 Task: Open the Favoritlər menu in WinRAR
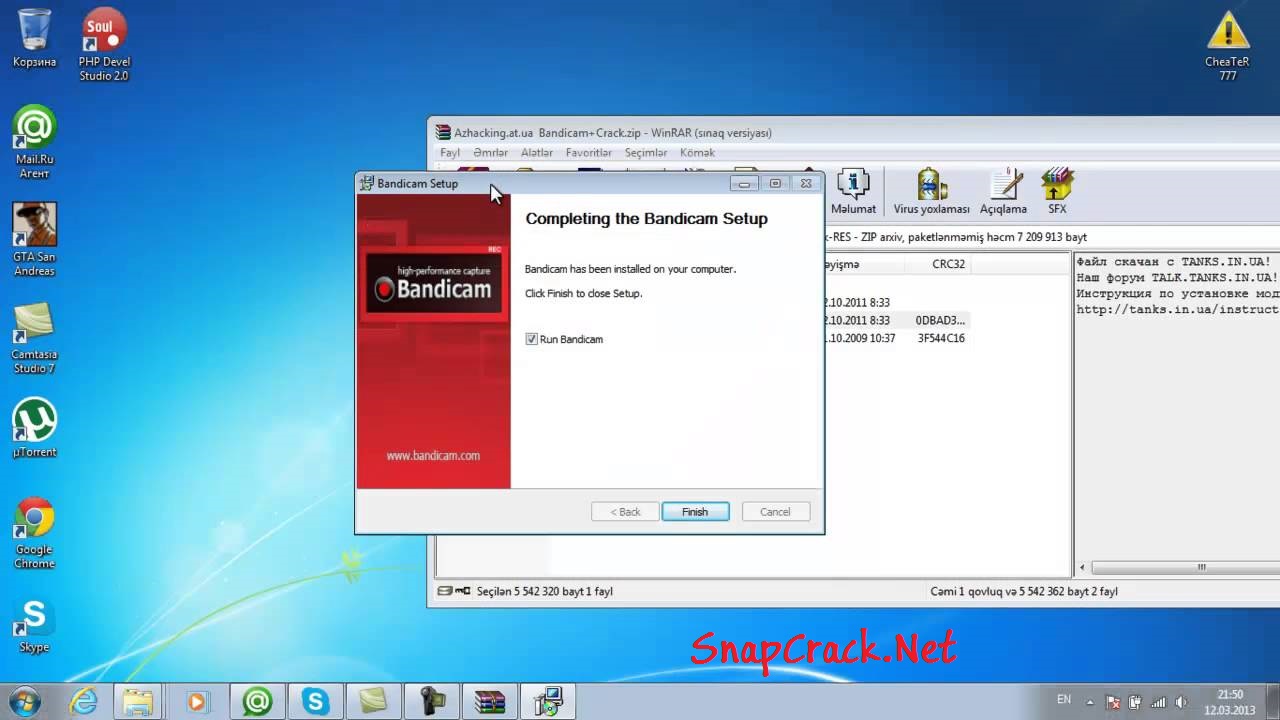pyautogui.click(x=589, y=153)
